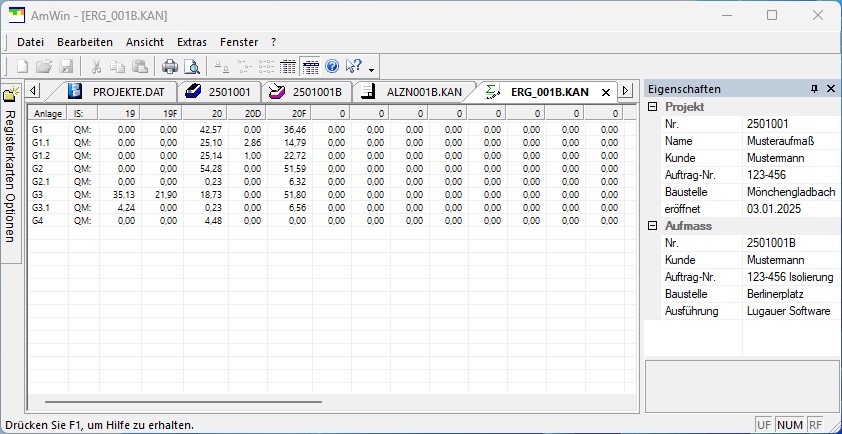Click the small list view icon
Image resolution: width=842 pixels, height=434 pixels.
pyautogui.click(x=245, y=67)
